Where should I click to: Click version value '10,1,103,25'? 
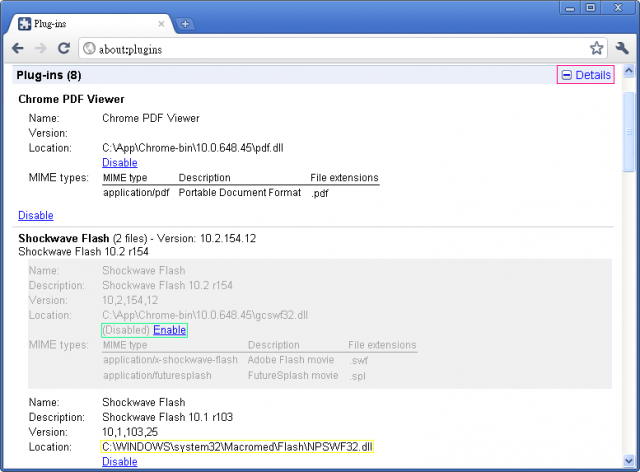click(130, 432)
